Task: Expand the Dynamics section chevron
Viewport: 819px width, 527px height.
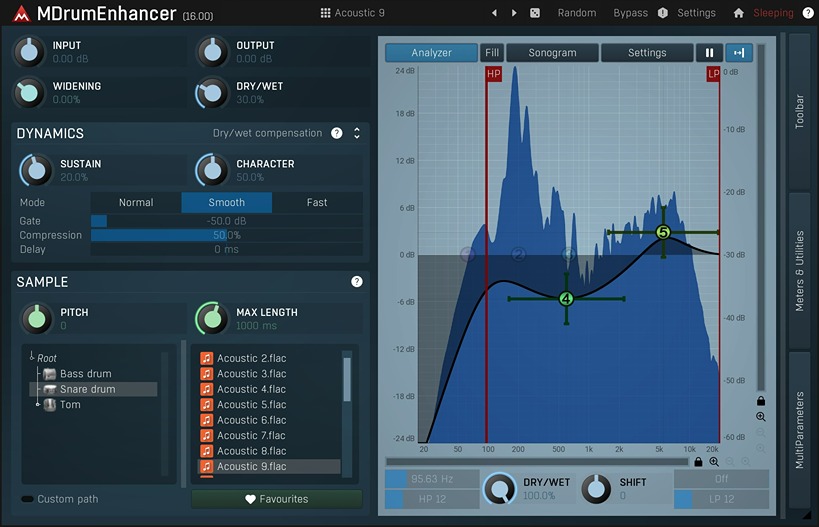Action: pos(357,133)
